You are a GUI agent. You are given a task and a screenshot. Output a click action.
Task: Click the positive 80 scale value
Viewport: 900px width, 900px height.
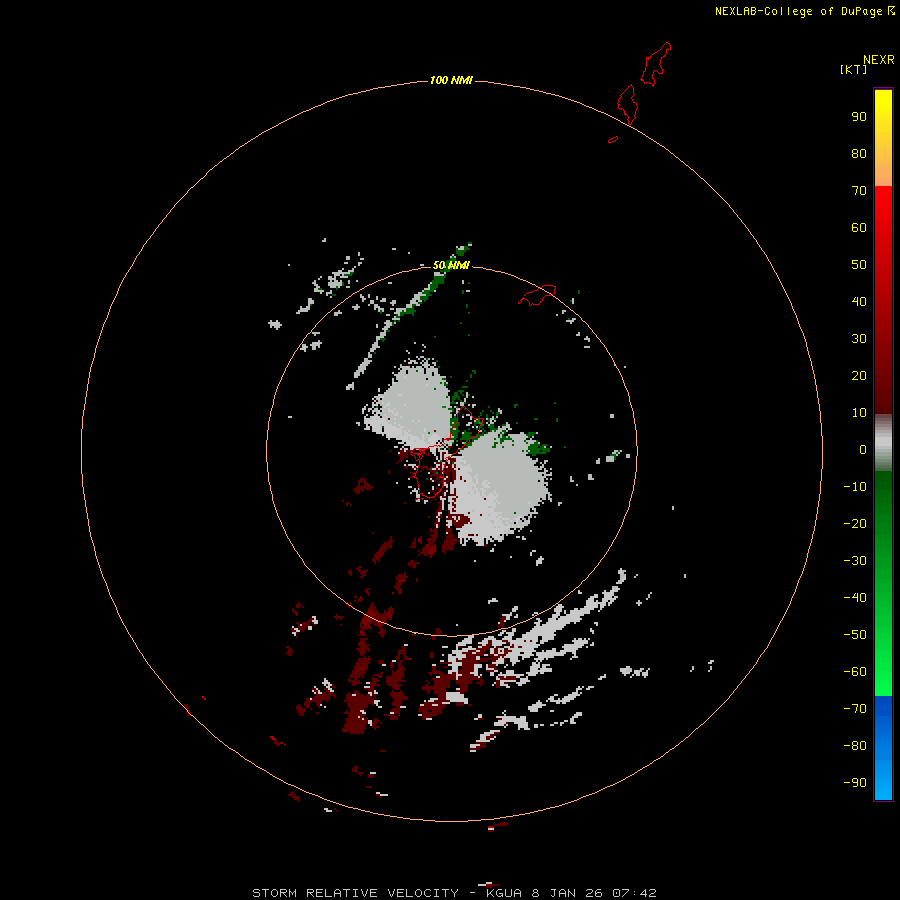click(859, 154)
